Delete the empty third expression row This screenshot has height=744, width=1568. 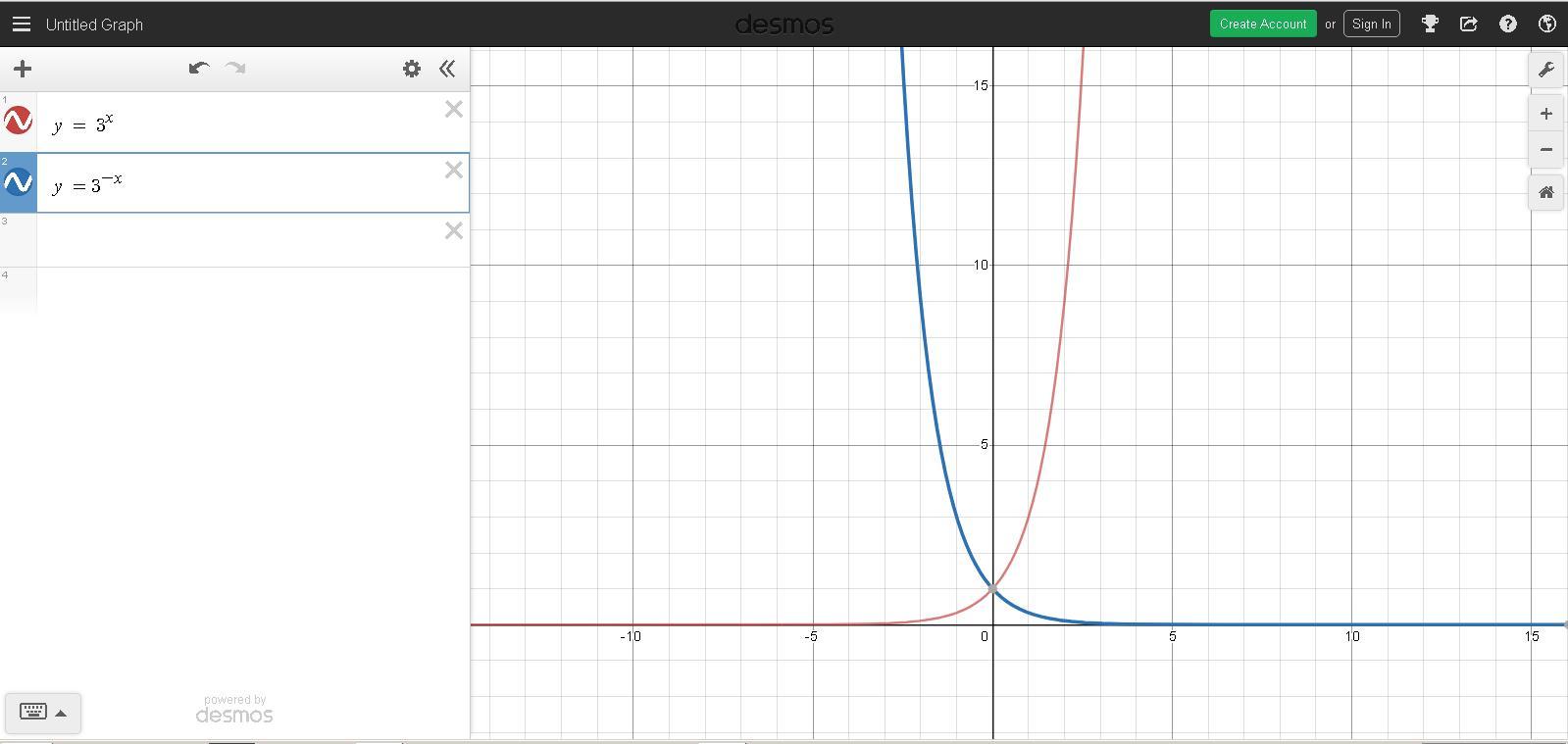[453, 231]
